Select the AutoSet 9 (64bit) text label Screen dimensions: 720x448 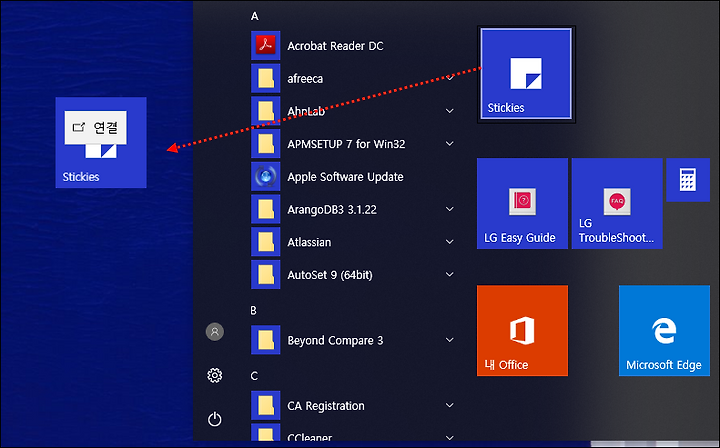point(330,275)
